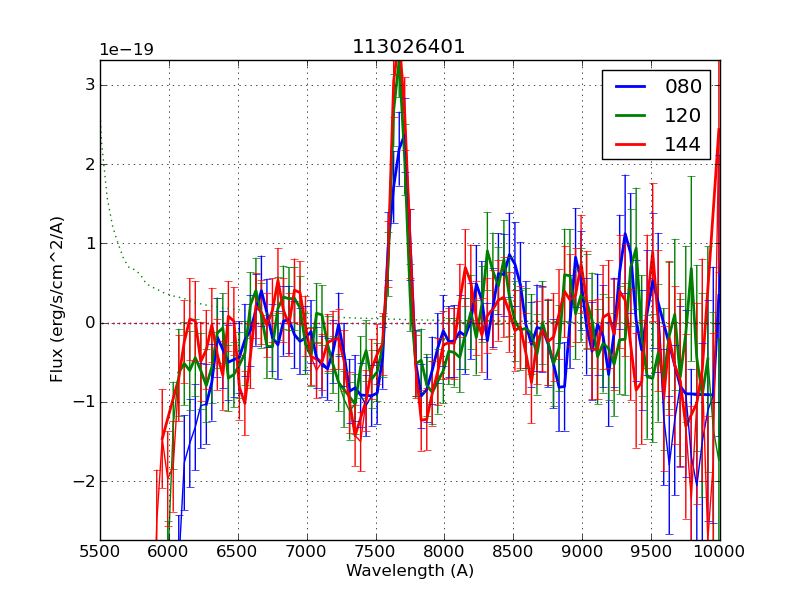Select the 144 legend label

click(x=683, y=144)
